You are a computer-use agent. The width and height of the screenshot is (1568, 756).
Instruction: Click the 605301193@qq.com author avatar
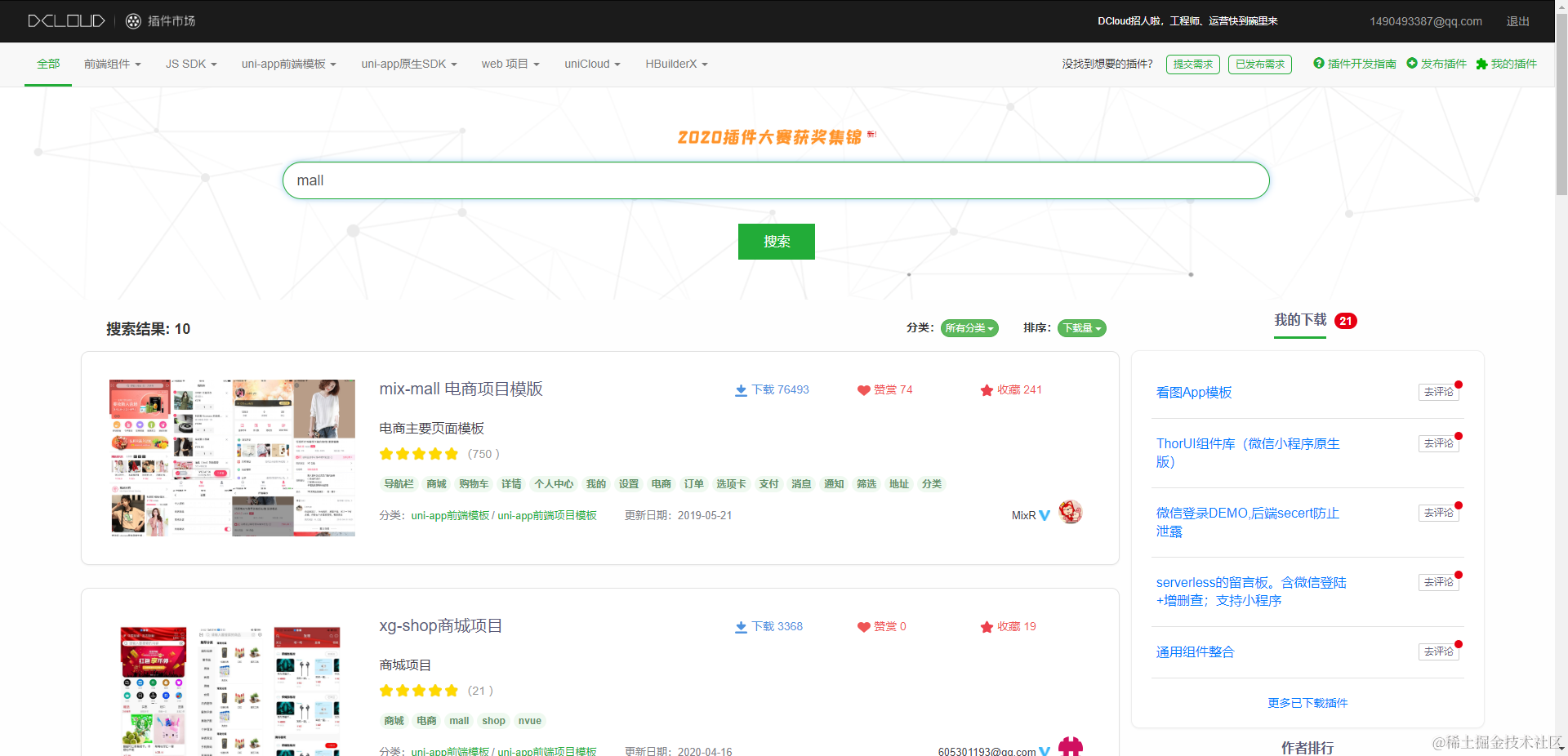click(1071, 746)
